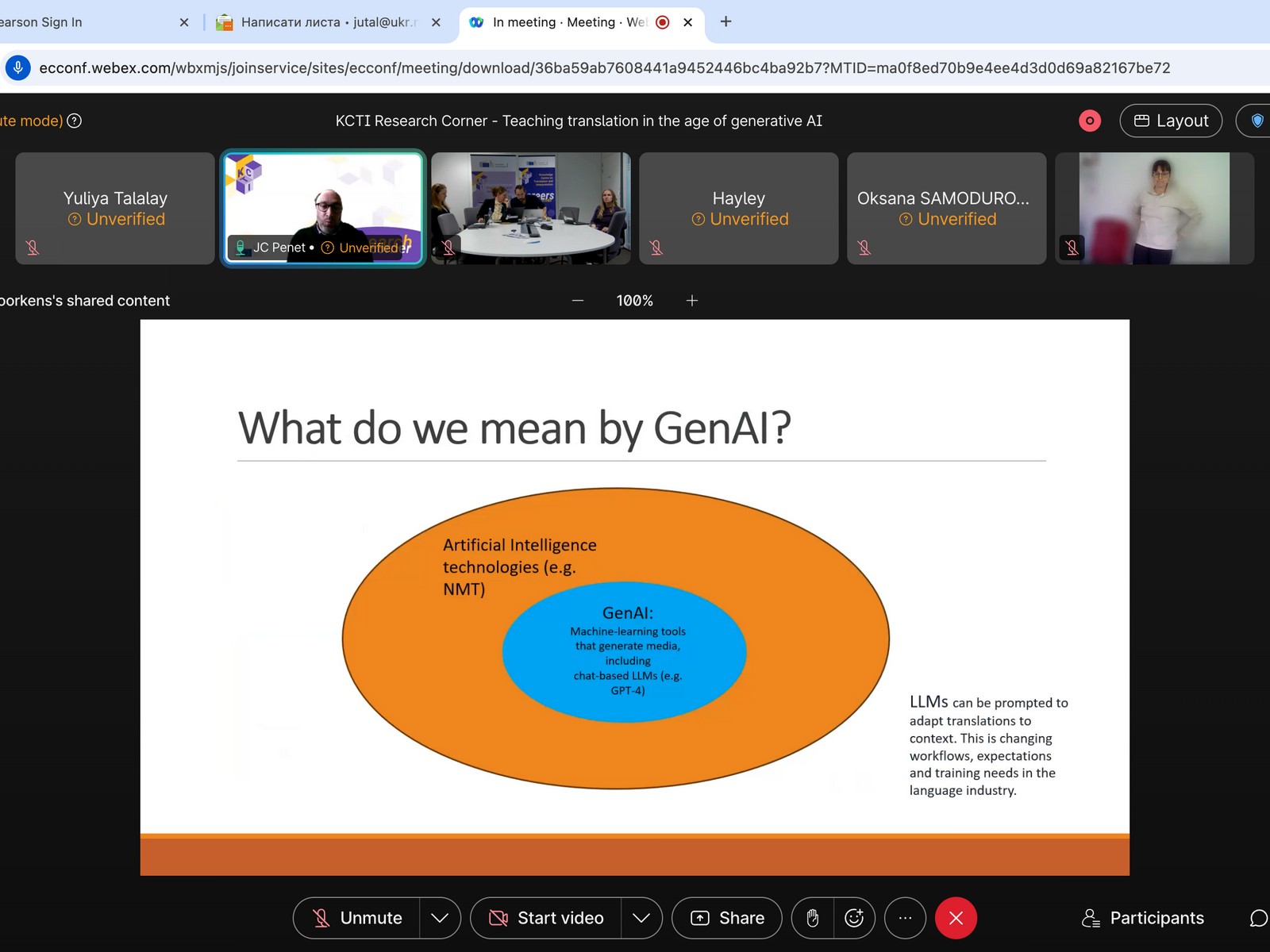Open the chat bubble icon
Image resolution: width=1270 pixels, height=952 pixels.
(x=1257, y=918)
